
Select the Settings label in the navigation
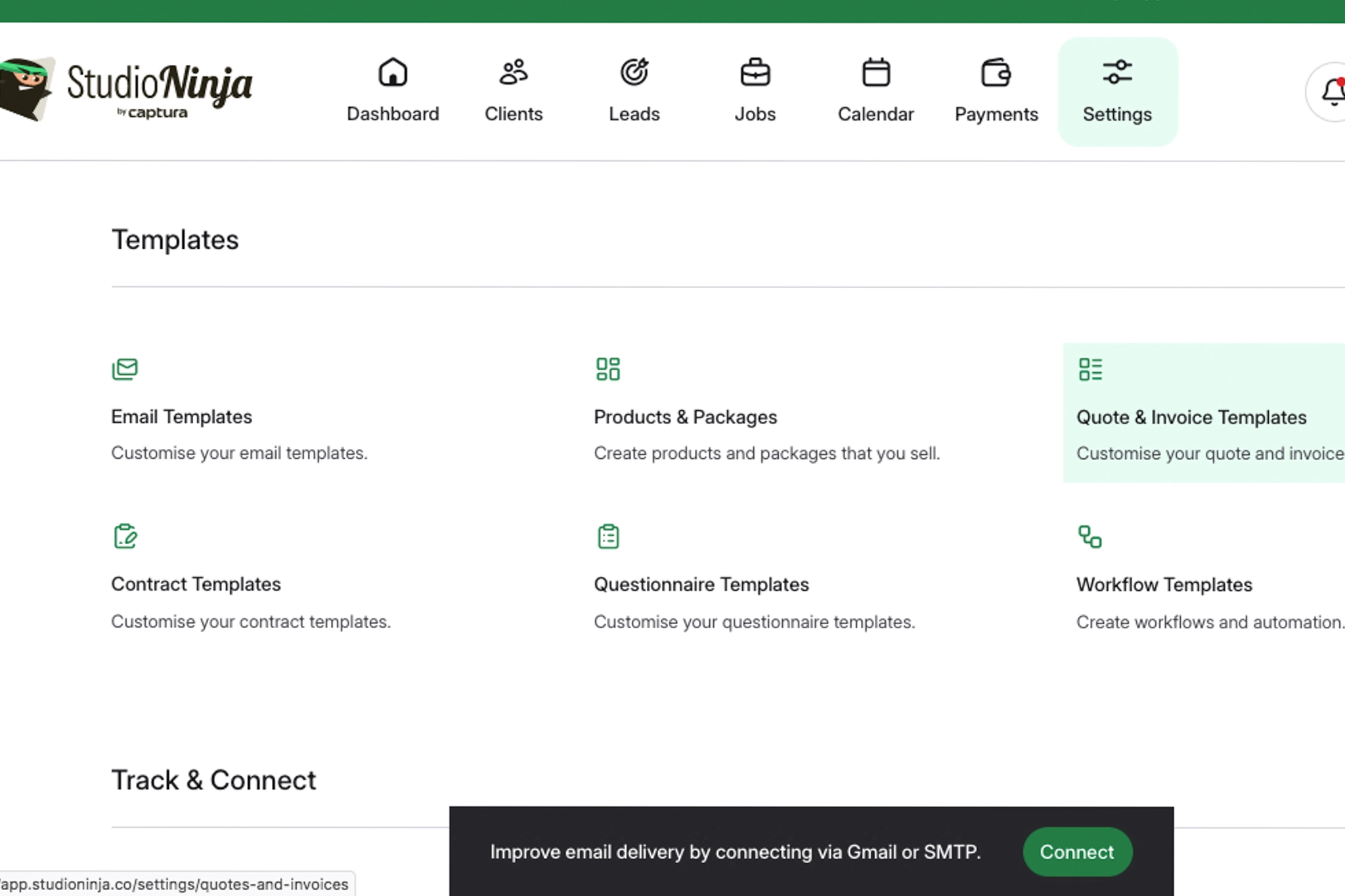(1117, 114)
